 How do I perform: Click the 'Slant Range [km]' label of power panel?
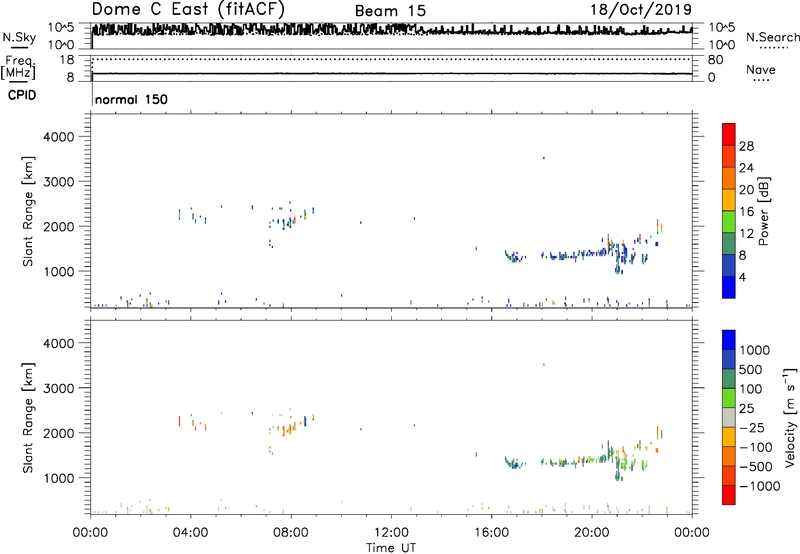[28, 211]
